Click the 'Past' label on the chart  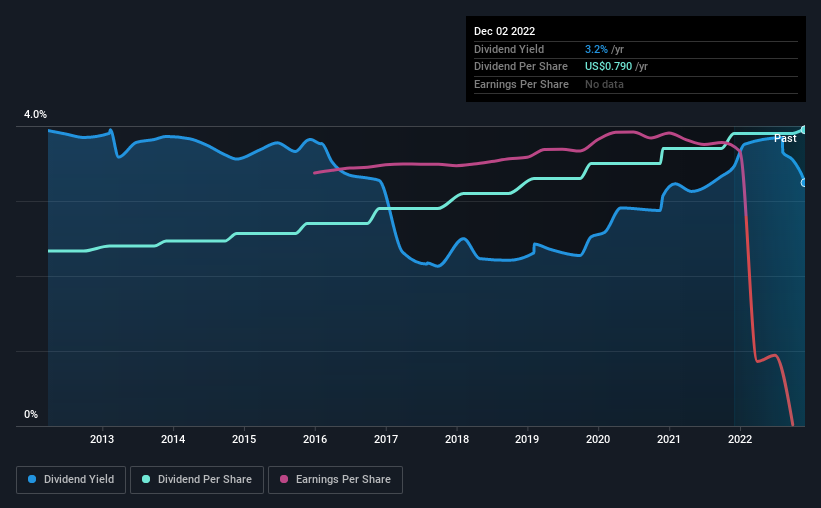point(785,138)
